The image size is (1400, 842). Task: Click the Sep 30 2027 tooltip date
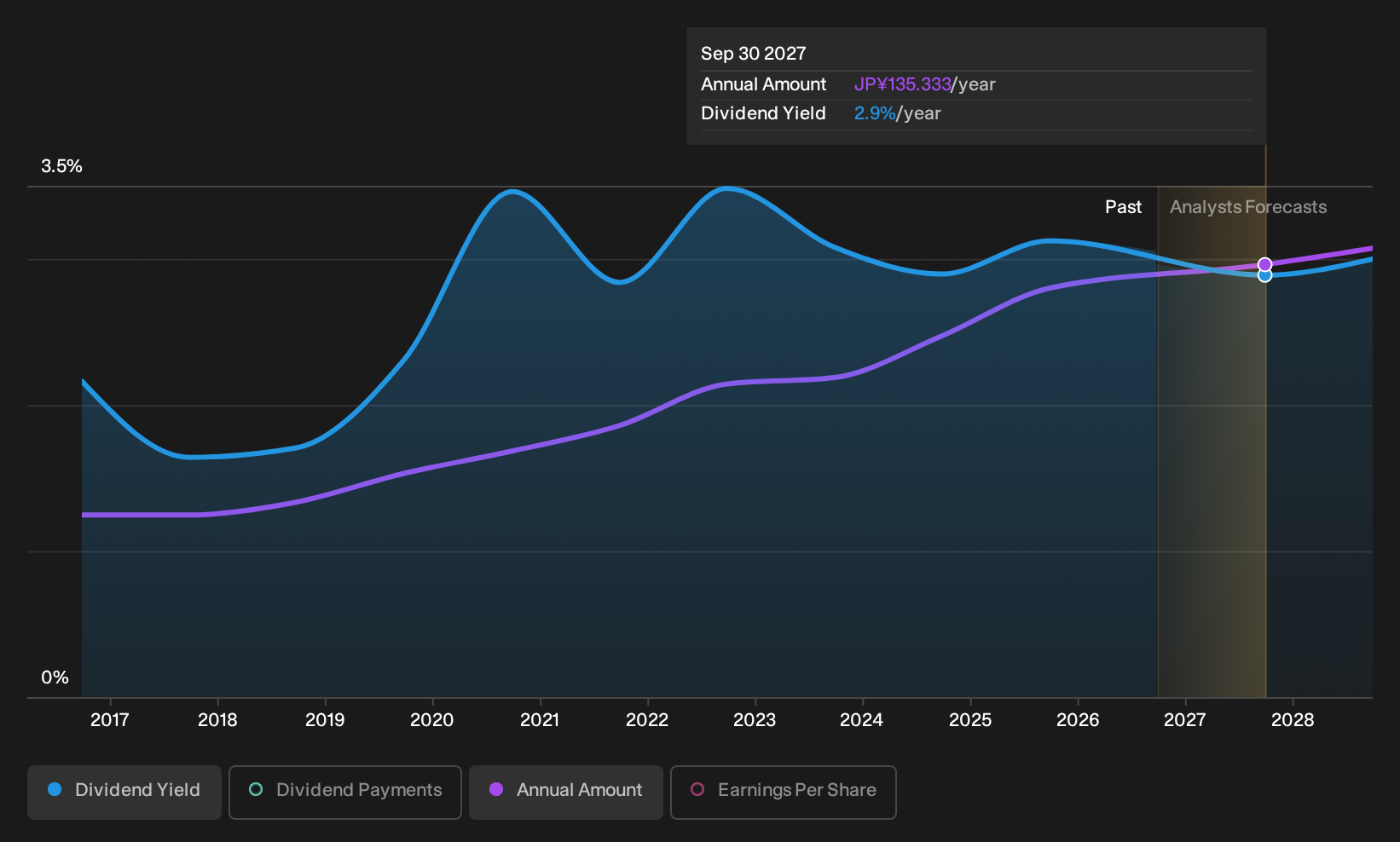click(x=753, y=54)
